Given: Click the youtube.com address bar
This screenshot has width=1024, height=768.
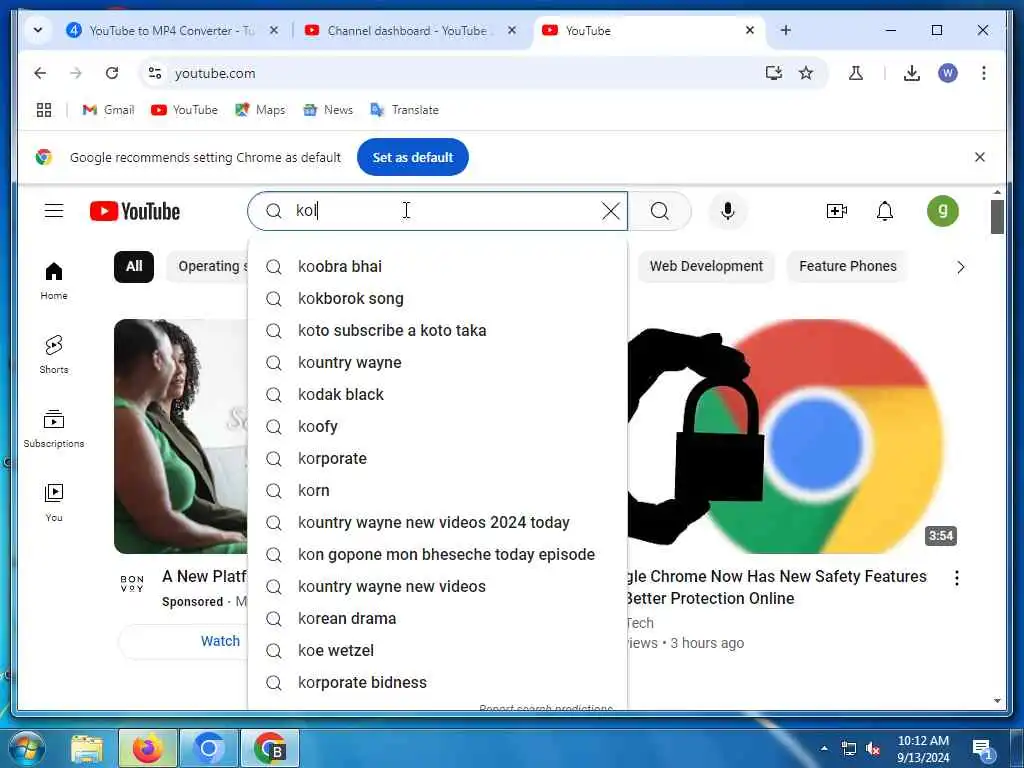Looking at the screenshot, I should (457, 73).
